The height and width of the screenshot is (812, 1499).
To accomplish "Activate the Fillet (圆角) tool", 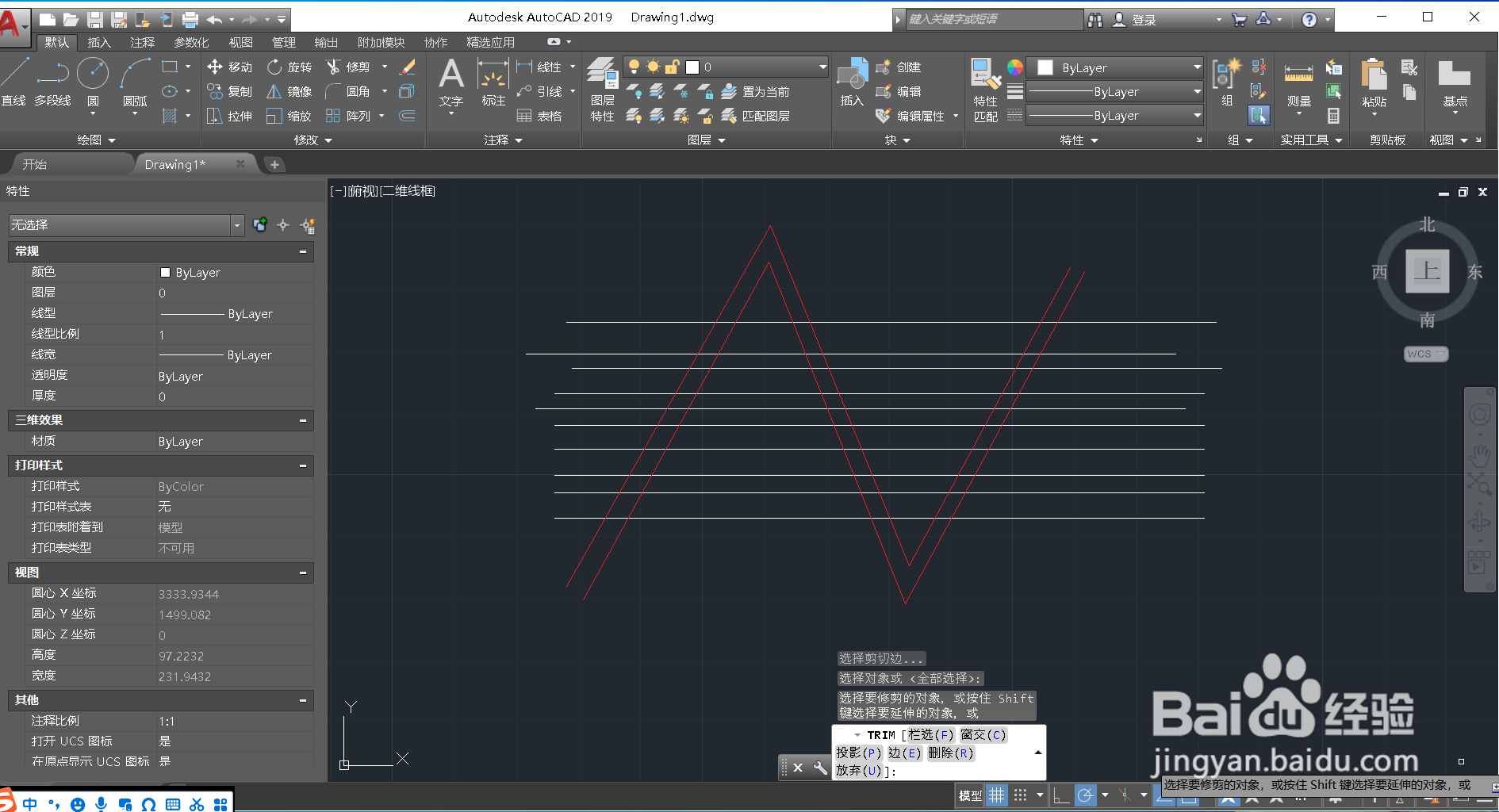I will 349,92.
